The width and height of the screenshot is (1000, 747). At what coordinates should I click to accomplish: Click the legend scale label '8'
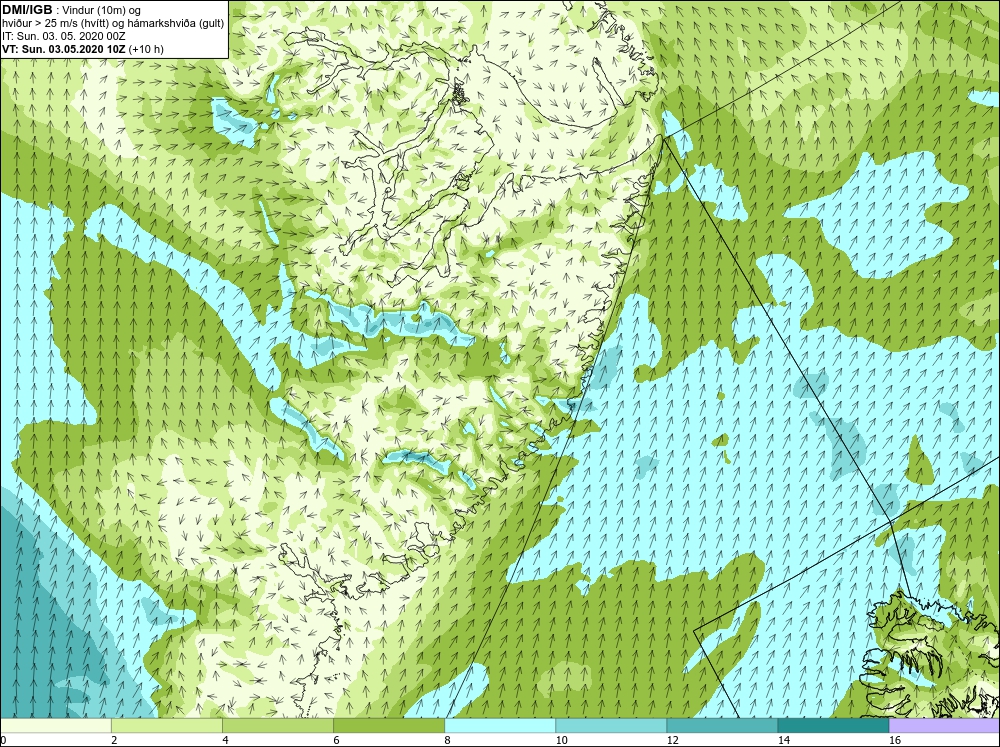[x=448, y=740]
